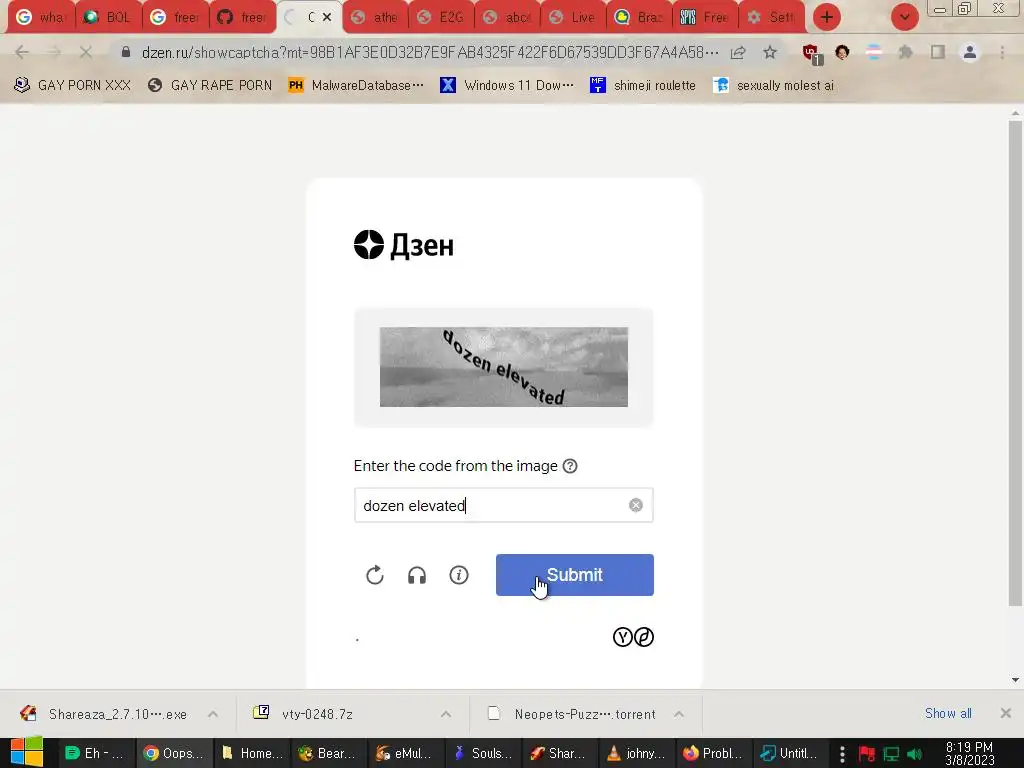Open Chrome three-dot menu
The height and width of the screenshot is (768, 1024).
coord(1002,52)
